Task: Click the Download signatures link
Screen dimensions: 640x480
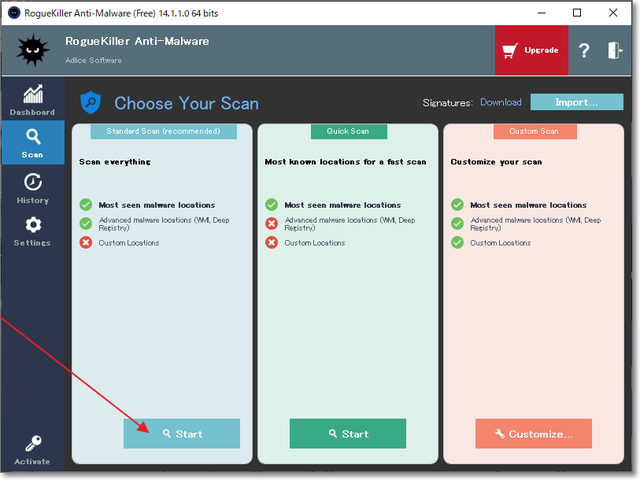Action: 500,102
